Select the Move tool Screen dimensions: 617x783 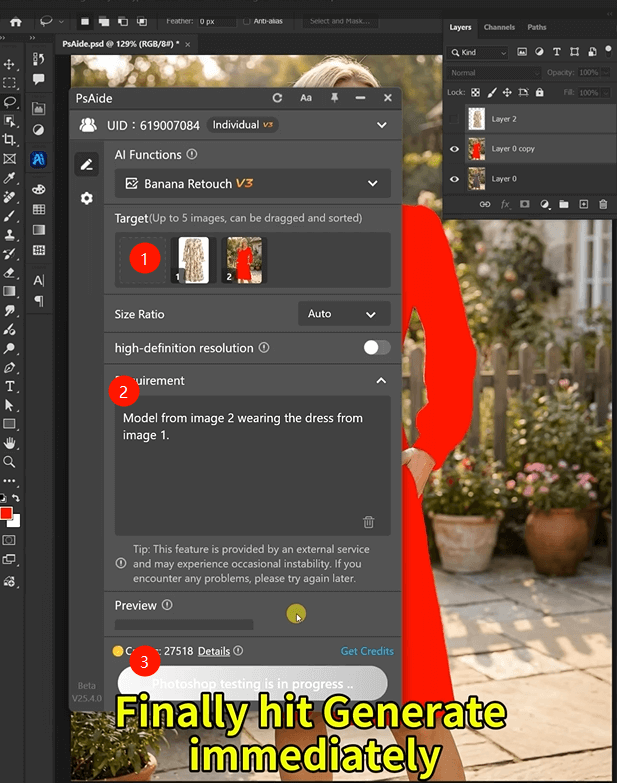coord(9,64)
